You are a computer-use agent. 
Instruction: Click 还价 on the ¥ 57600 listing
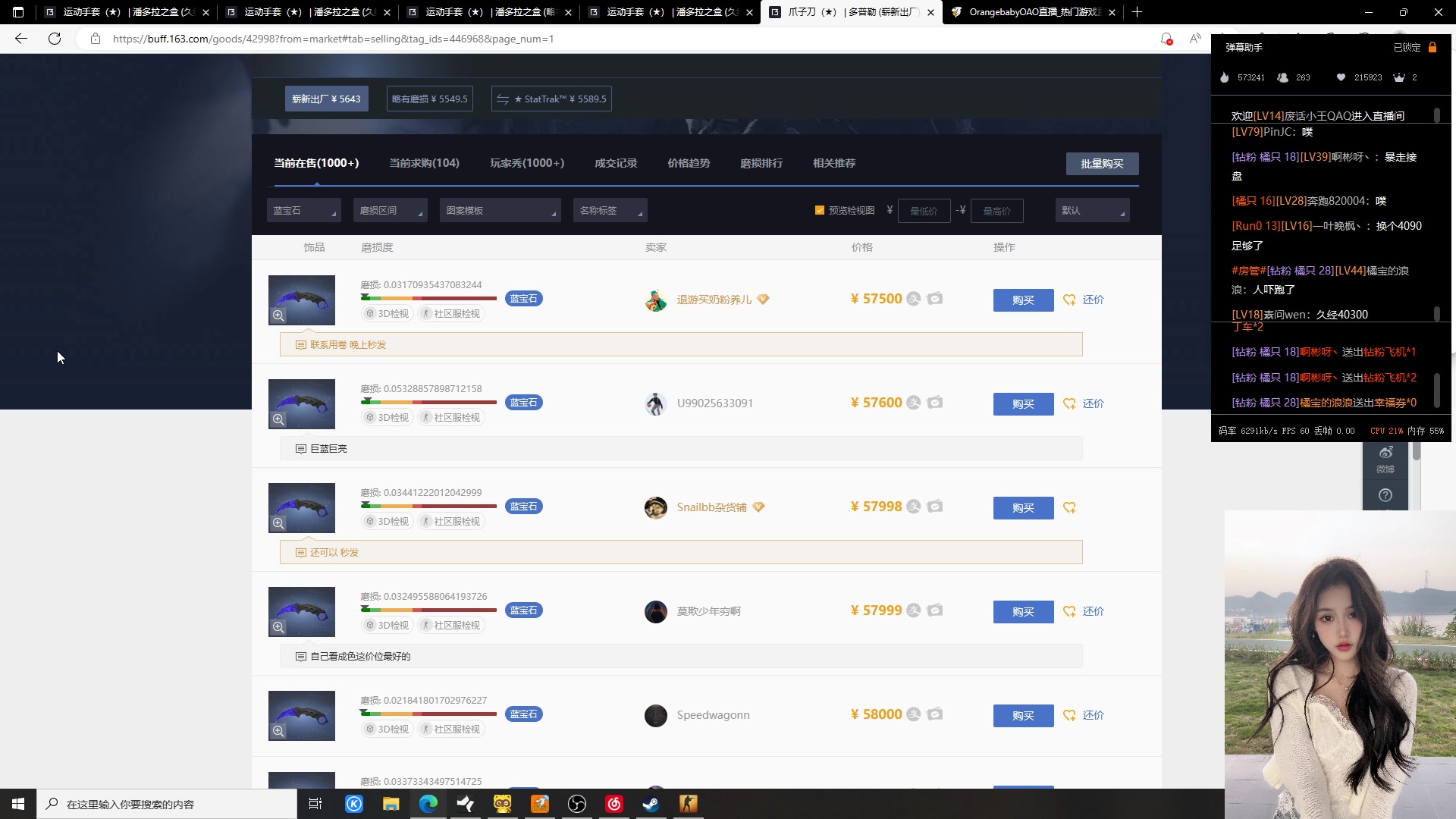(x=1093, y=403)
